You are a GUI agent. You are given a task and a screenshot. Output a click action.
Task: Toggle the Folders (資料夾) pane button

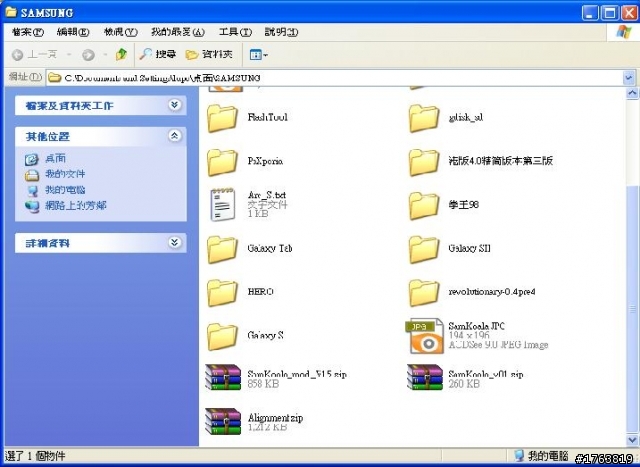[209, 54]
